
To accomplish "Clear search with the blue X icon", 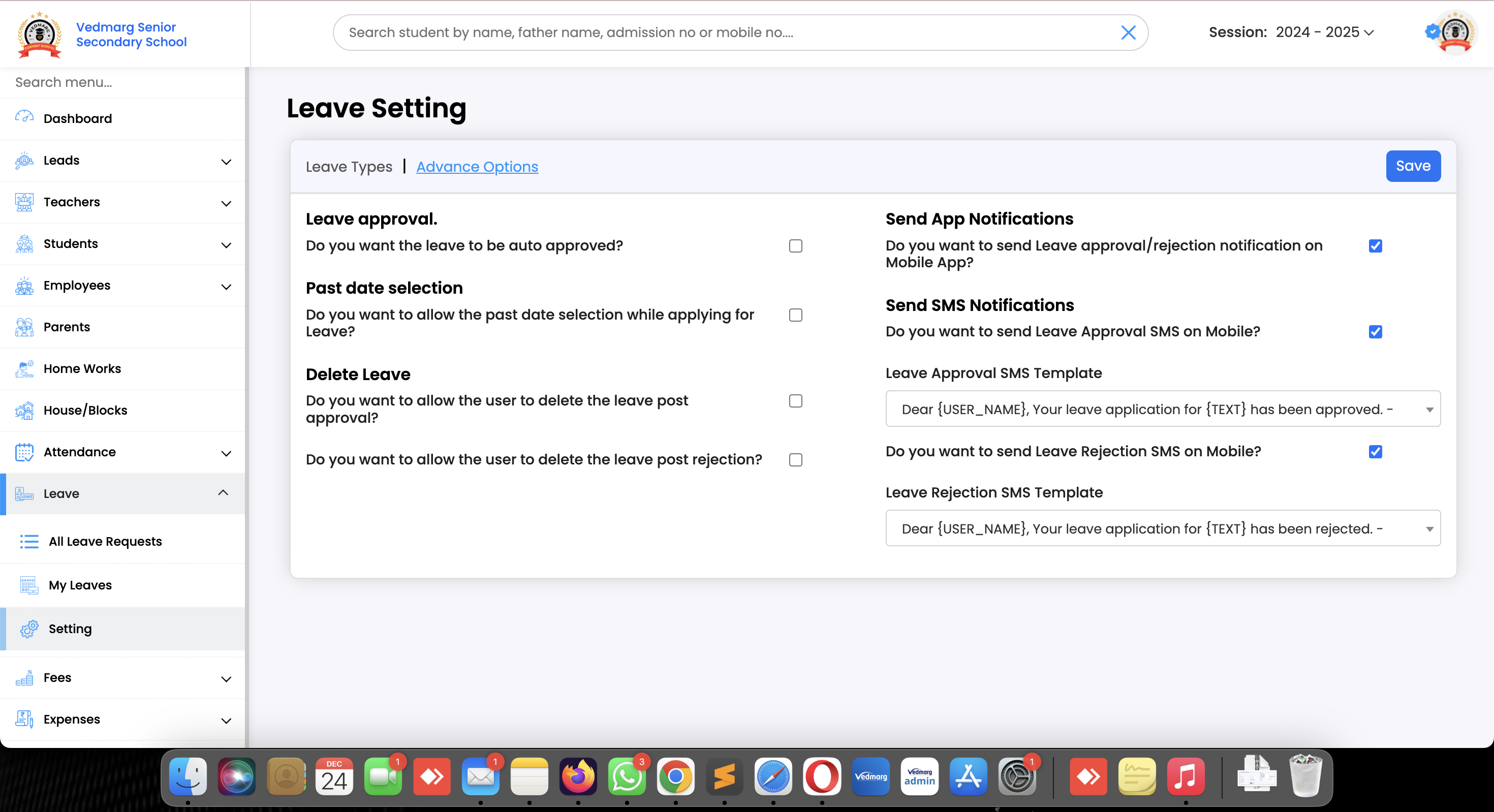I will click(x=1128, y=33).
